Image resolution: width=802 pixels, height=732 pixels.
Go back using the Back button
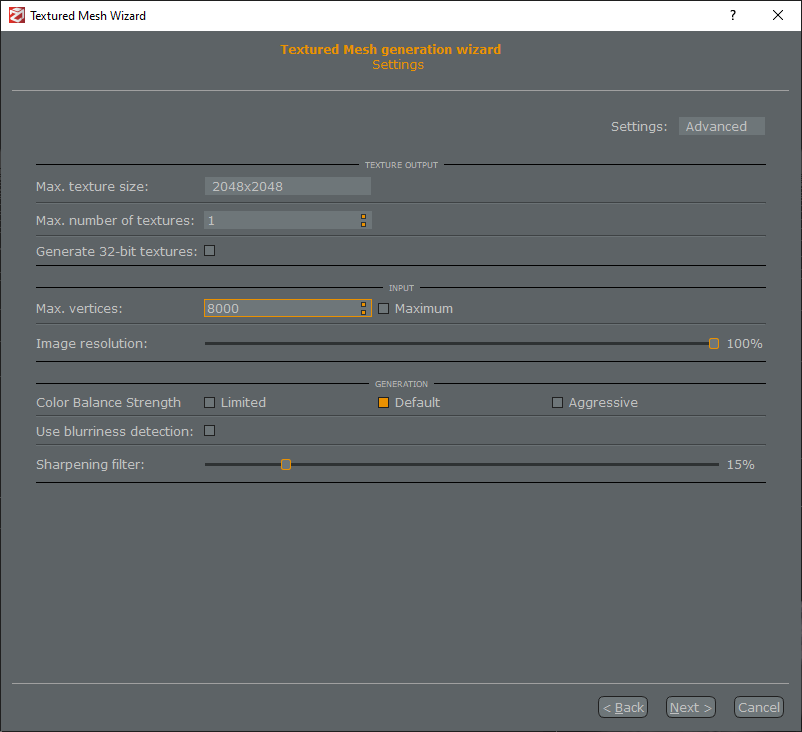(x=622, y=707)
